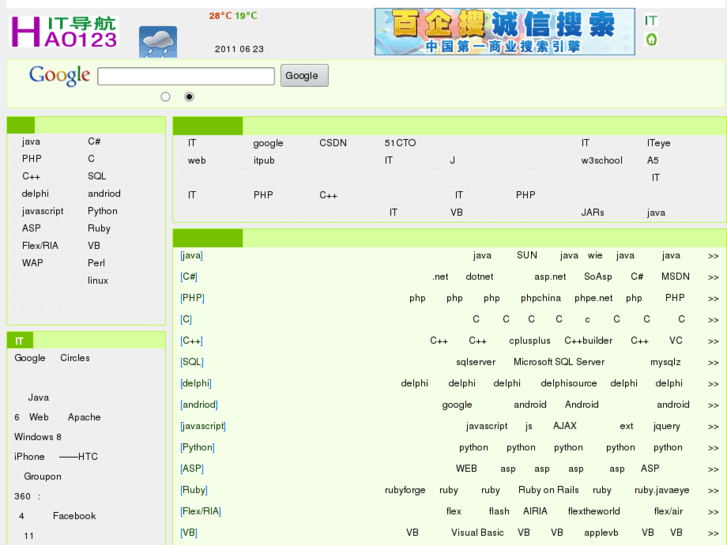Expand the [andriod] row with >> arrow
Viewport: 727px width, 545px height.
click(x=713, y=405)
